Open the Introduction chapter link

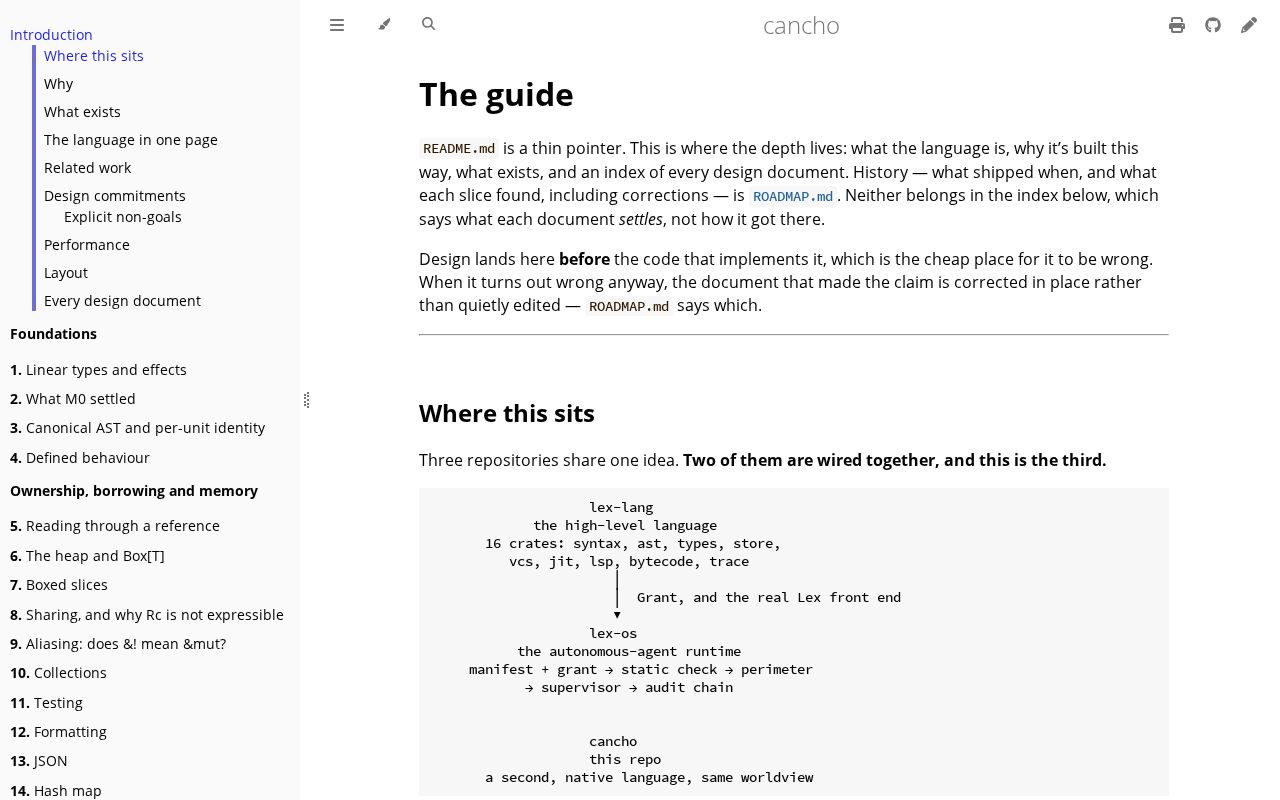(51, 34)
